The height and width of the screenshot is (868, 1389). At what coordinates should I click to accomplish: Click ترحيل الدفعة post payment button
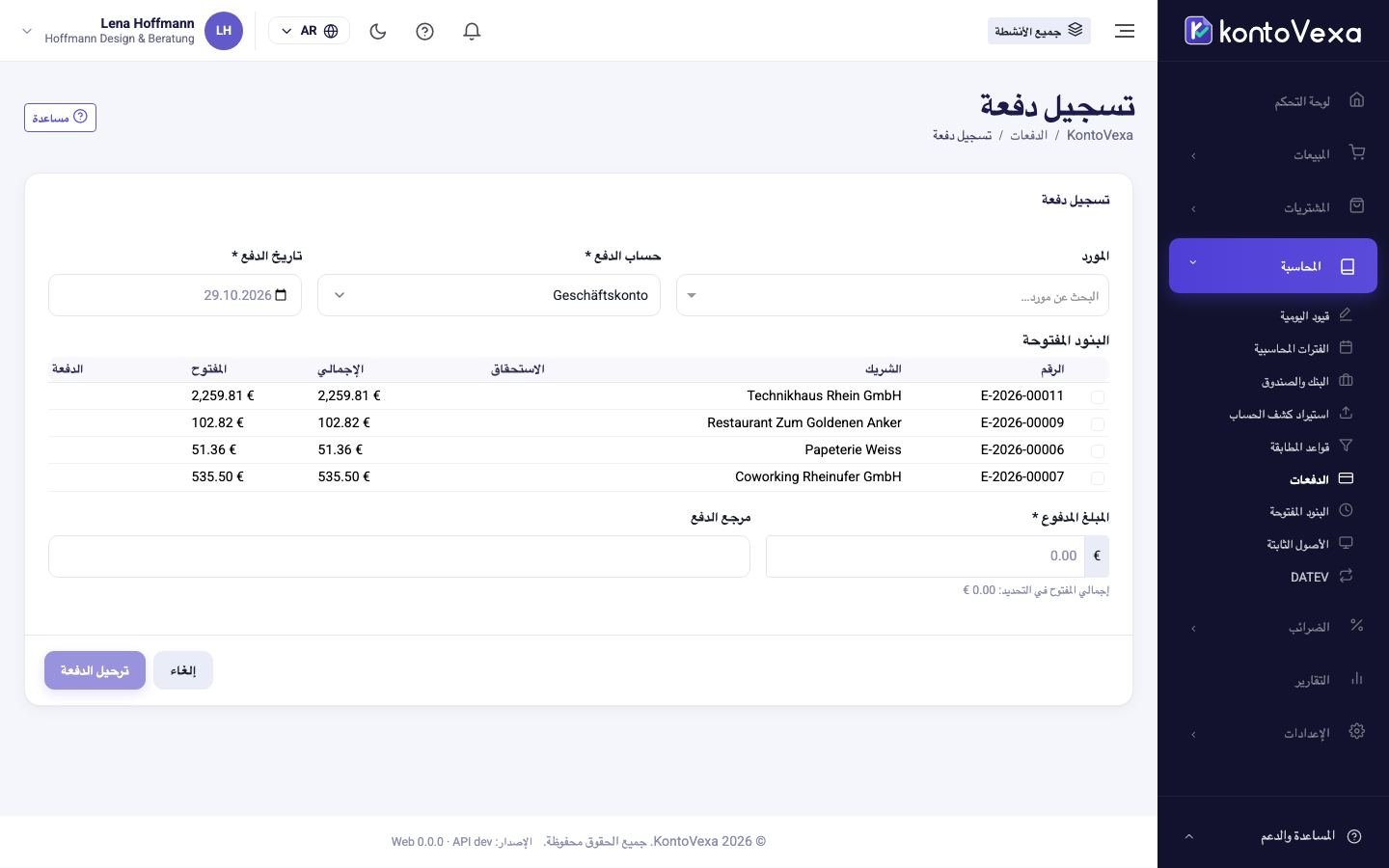point(95,670)
